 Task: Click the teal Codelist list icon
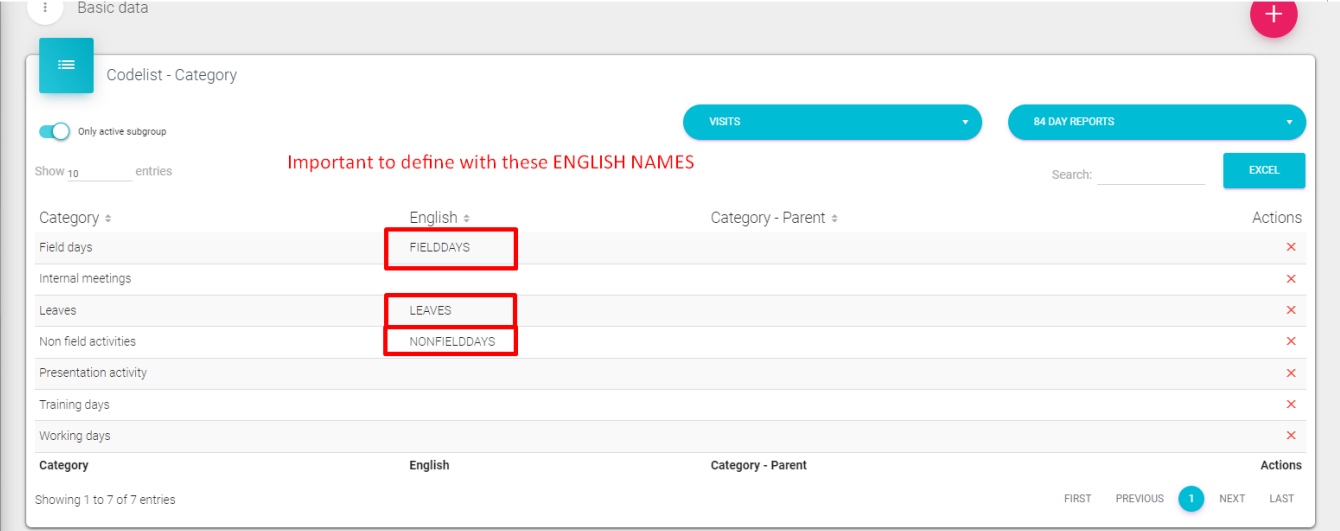click(x=66, y=65)
